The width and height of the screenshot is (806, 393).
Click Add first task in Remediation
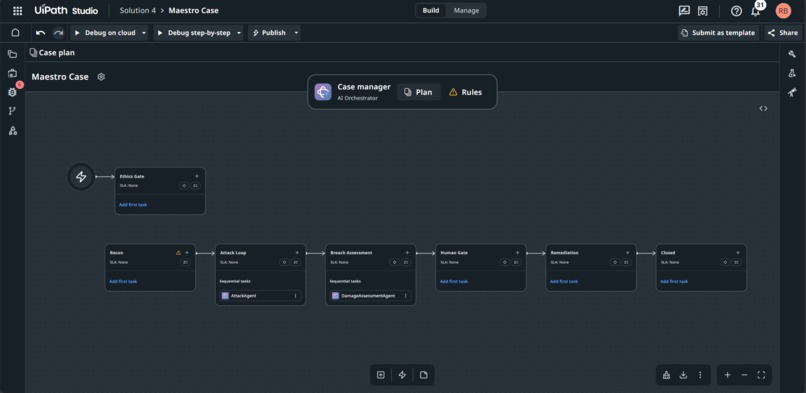click(x=564, y=282)
